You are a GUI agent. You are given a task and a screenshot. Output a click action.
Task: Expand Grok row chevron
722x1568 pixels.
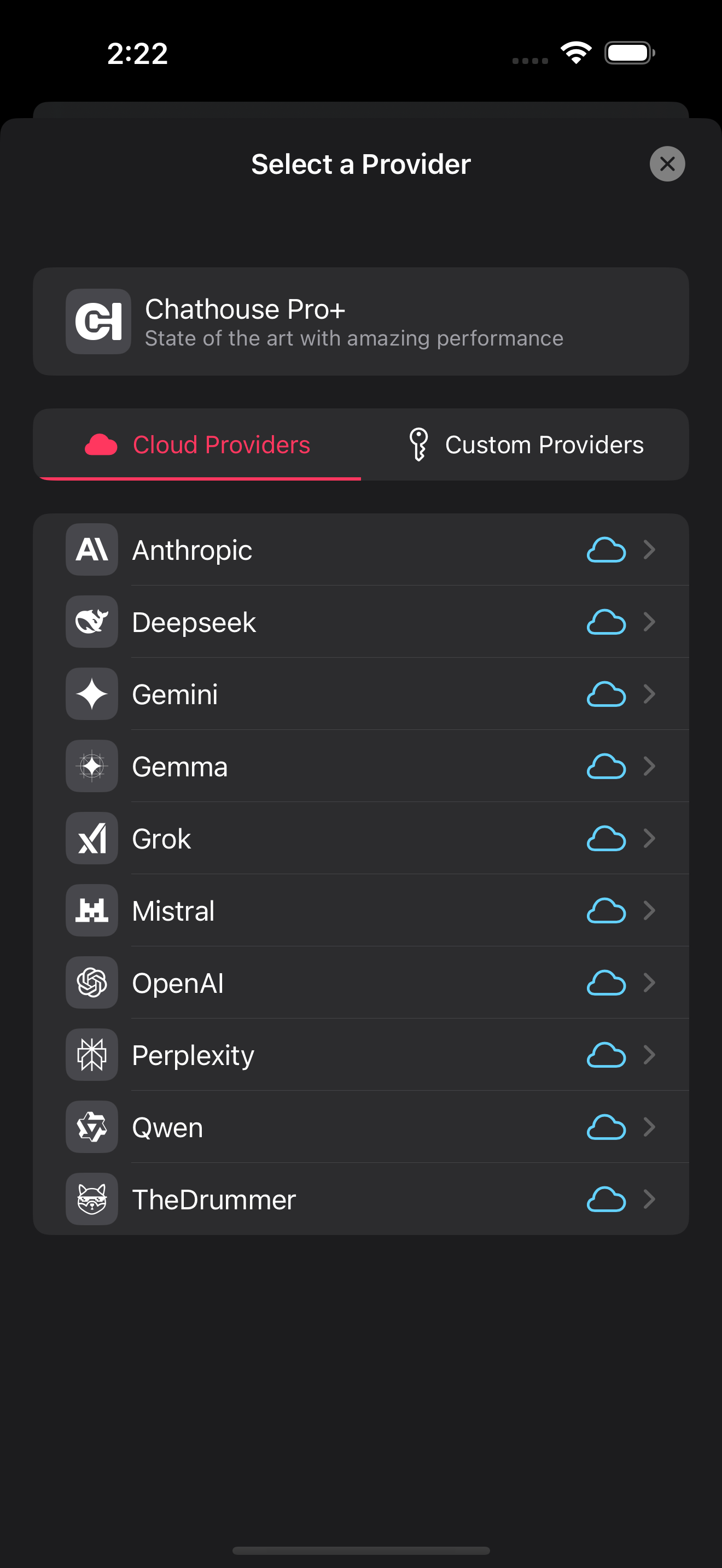pos(650,838)
